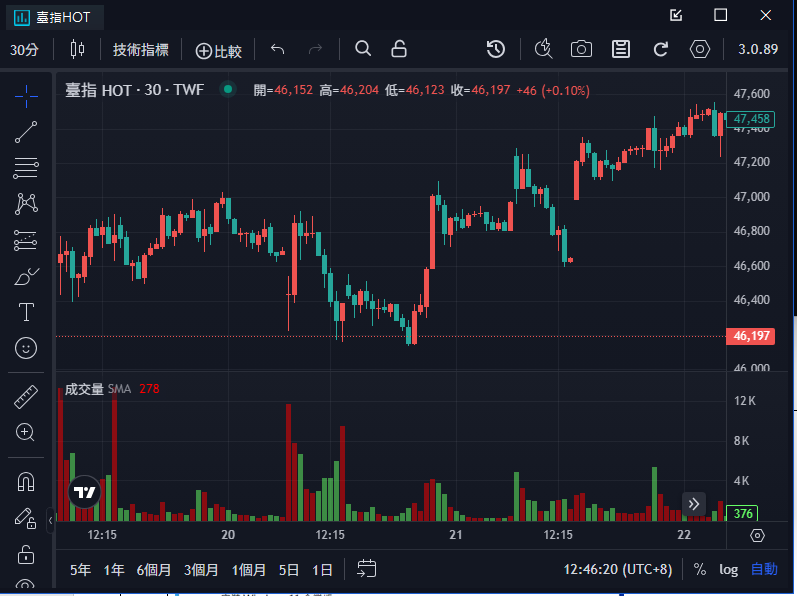
Task: Toggle the top toolbar unlock padlock
Action: (399, 49)
